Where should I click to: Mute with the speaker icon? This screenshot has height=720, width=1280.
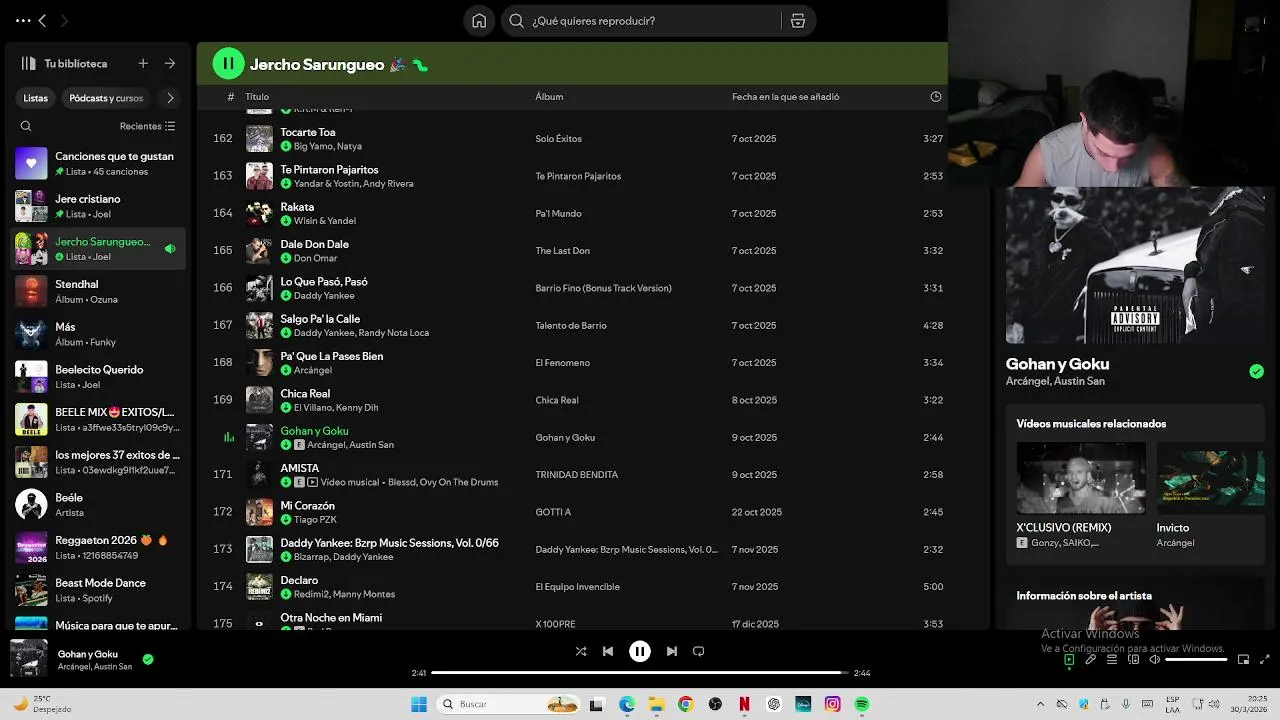coord(1155,659)
